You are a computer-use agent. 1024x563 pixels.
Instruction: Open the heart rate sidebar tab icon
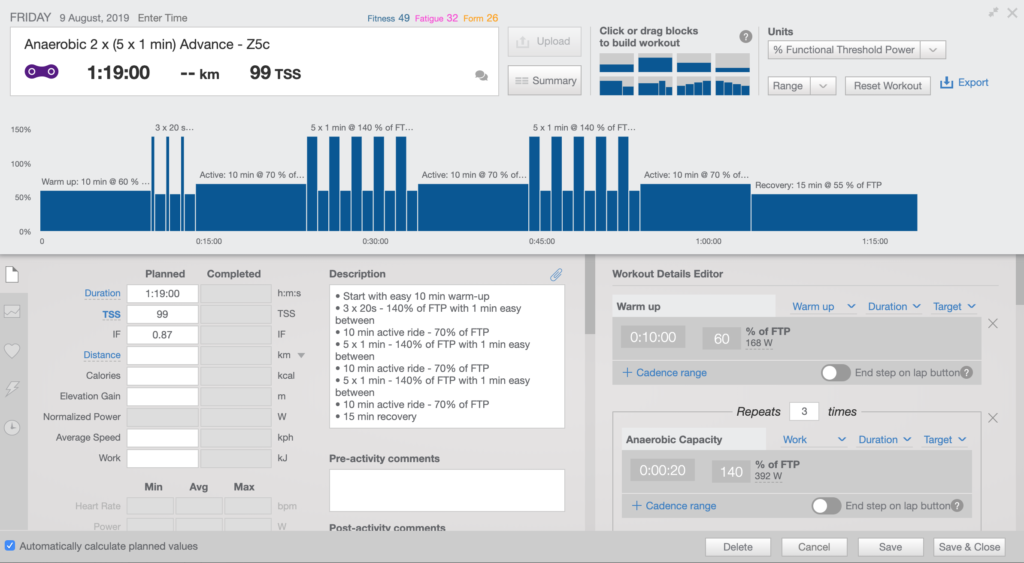(x=12, y=351)
